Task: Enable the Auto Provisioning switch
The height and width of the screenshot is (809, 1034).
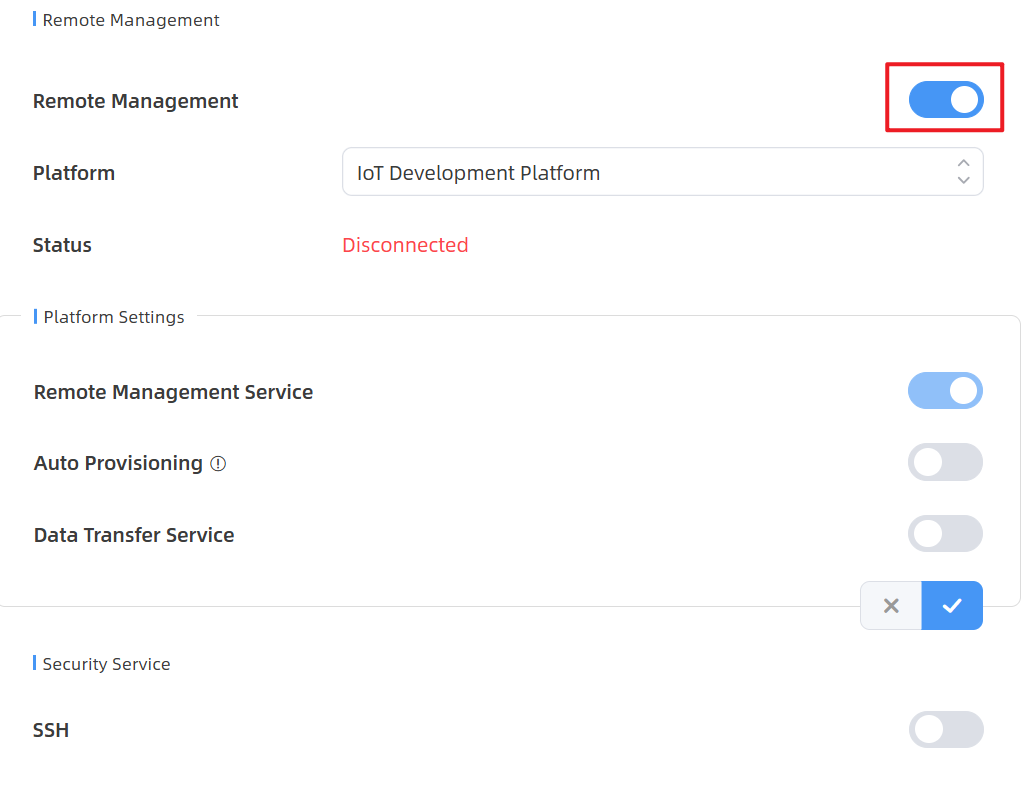Action: pyautogui.click(x=945, y=462)
